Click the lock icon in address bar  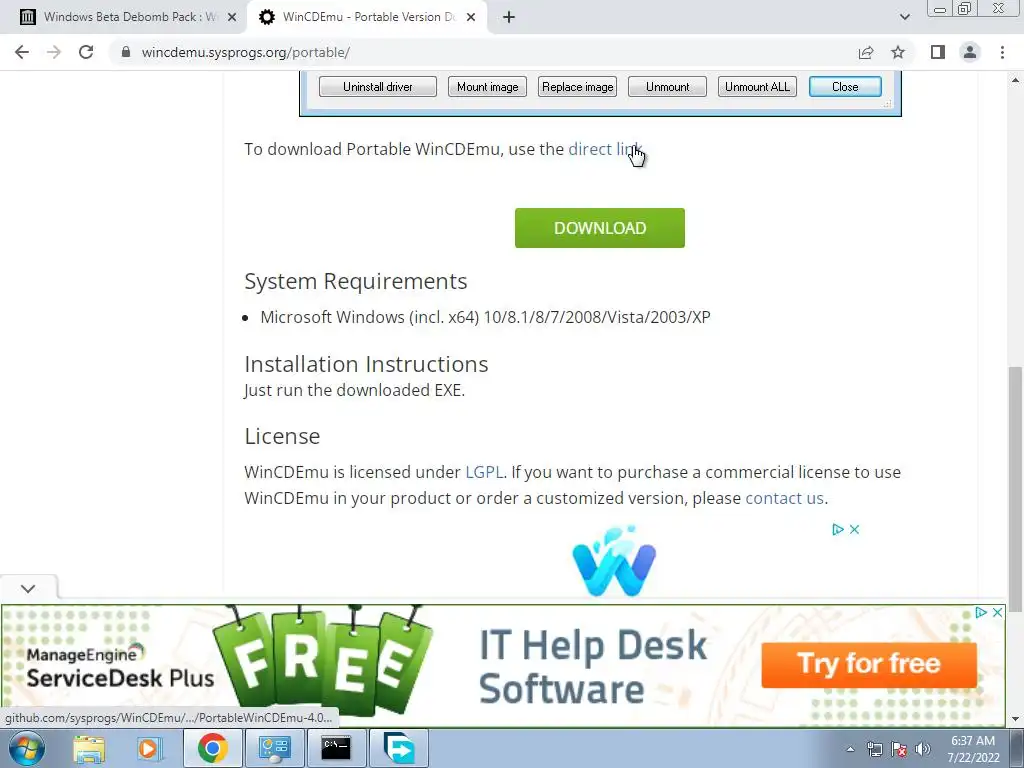tap(126, 52)
